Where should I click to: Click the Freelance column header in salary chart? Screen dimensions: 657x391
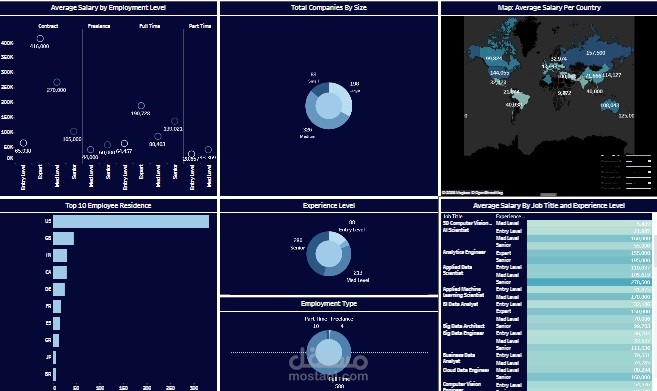pos(99,26)
